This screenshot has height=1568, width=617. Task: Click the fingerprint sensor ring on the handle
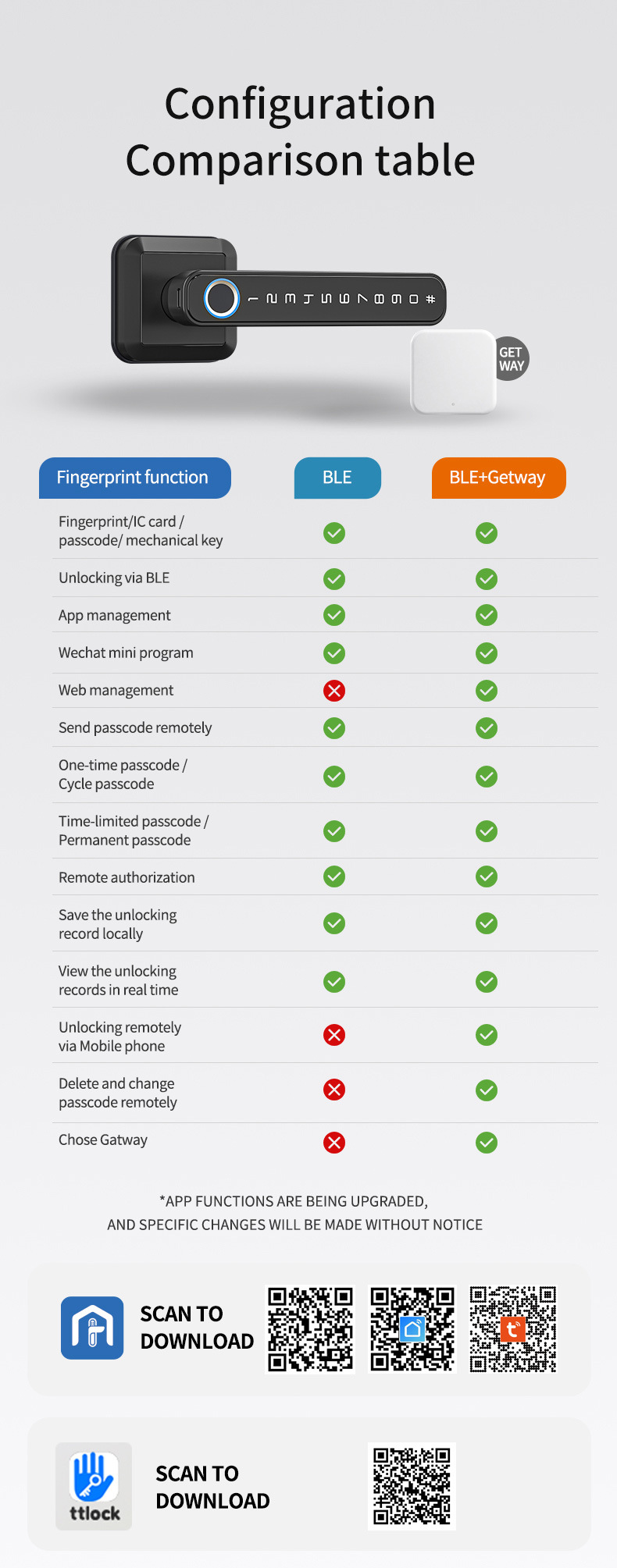click(x=222, y=298)
